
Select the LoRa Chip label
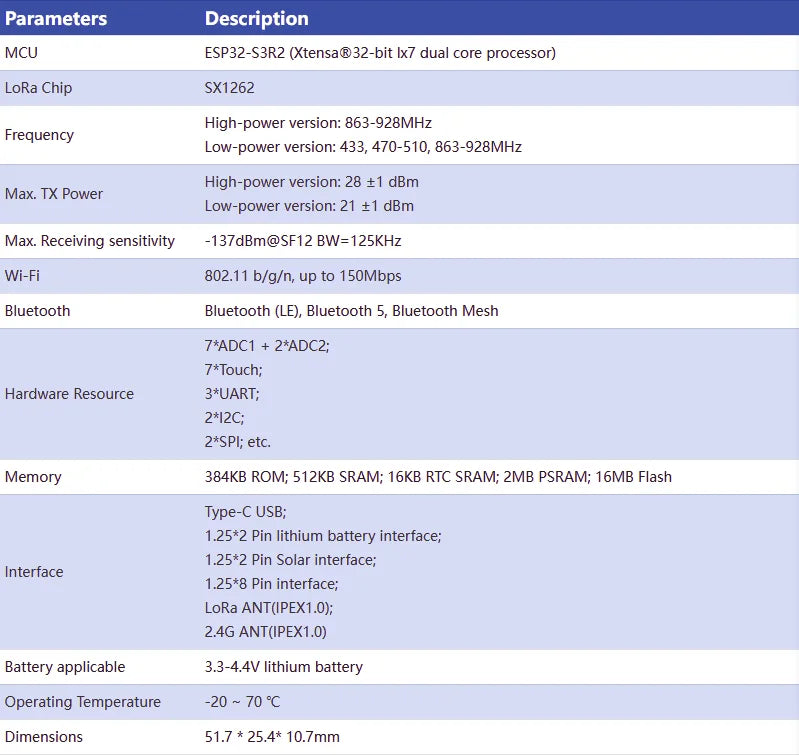click(38, 88)
